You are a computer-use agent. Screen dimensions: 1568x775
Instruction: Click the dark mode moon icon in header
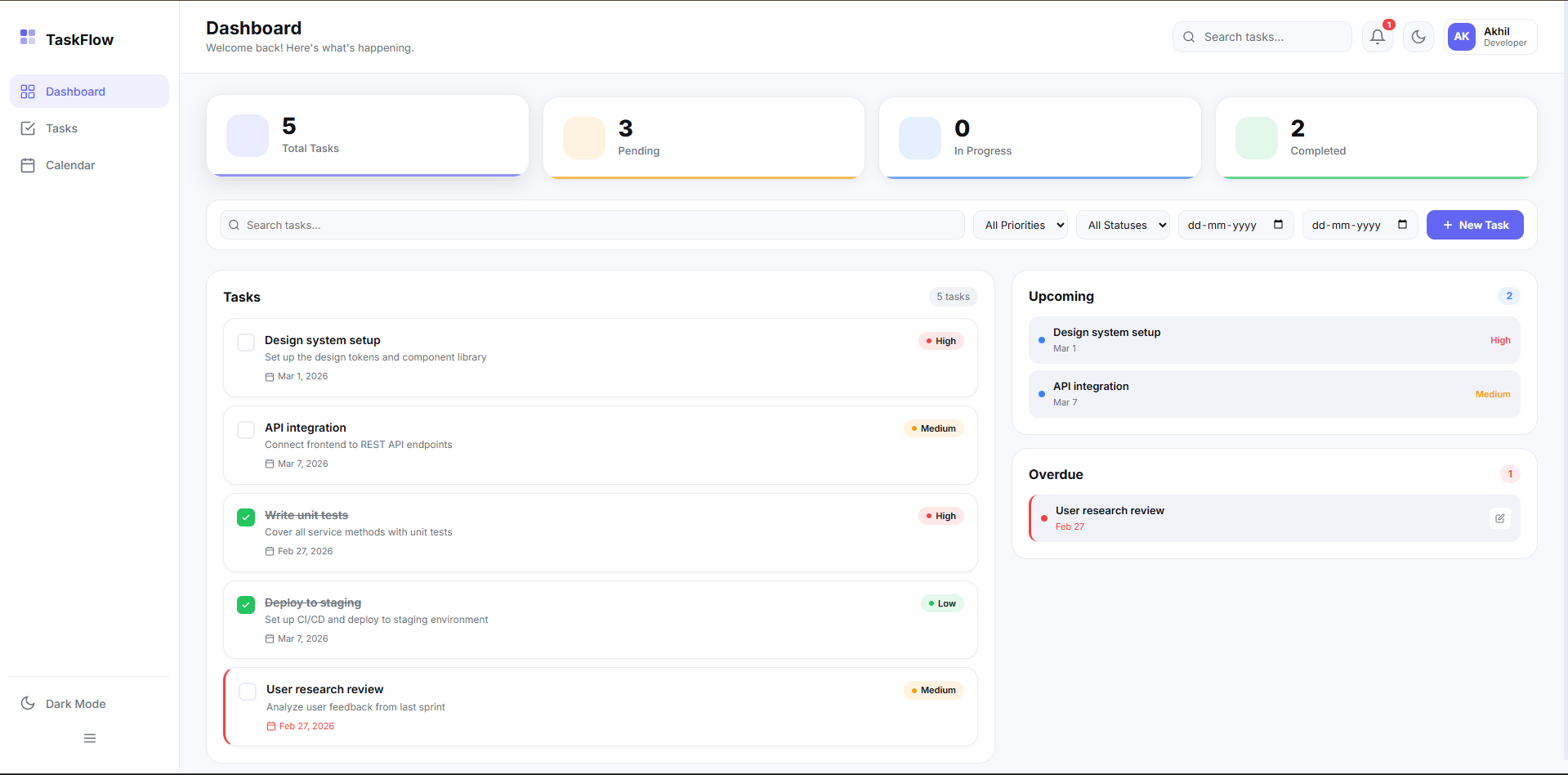(x=1418, y=36)
